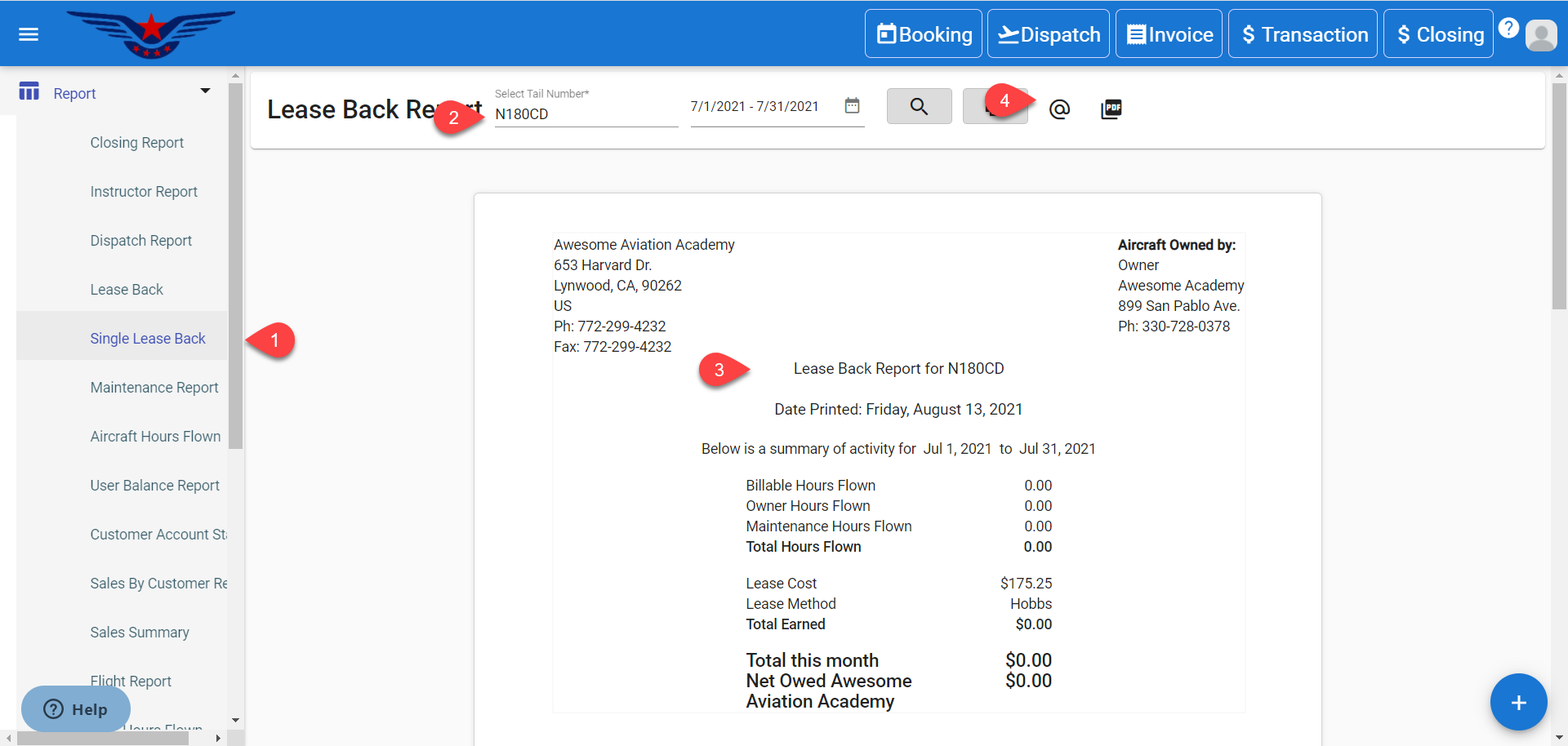Screen dimensions: 1568x746
Task: Click the Select Tail Number field
Action: click(586, 114)
